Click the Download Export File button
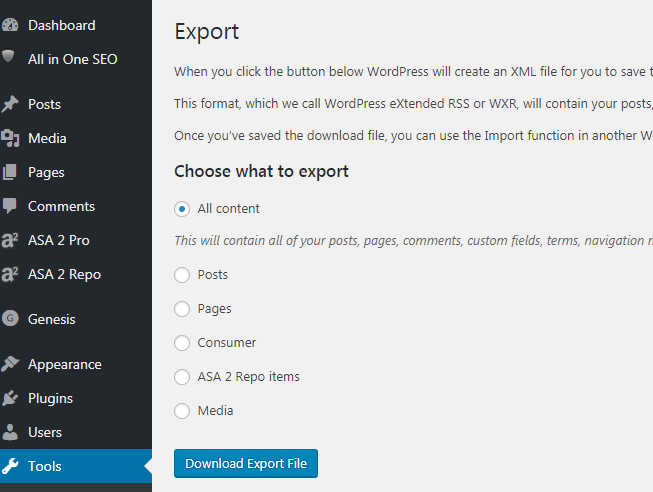Image resolution: width=653 pixels, height=492 pixels. click(246, 463)
